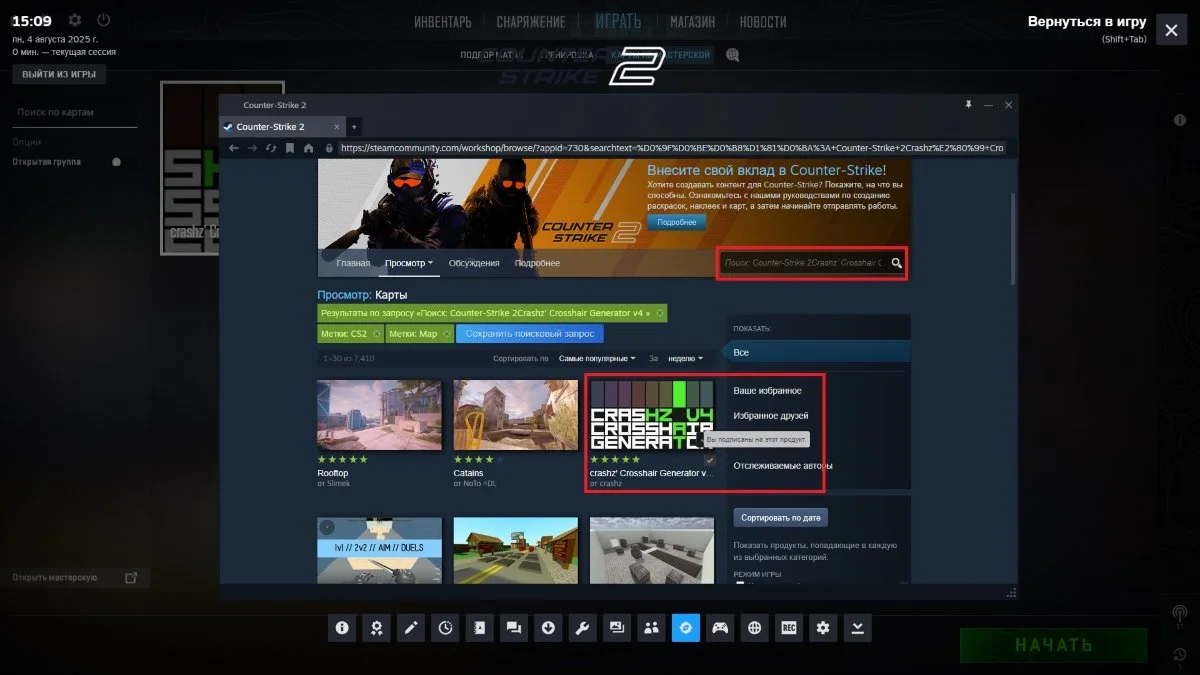Open the notes pencil icon in the overlay toolbar

[x=411, y=627]
